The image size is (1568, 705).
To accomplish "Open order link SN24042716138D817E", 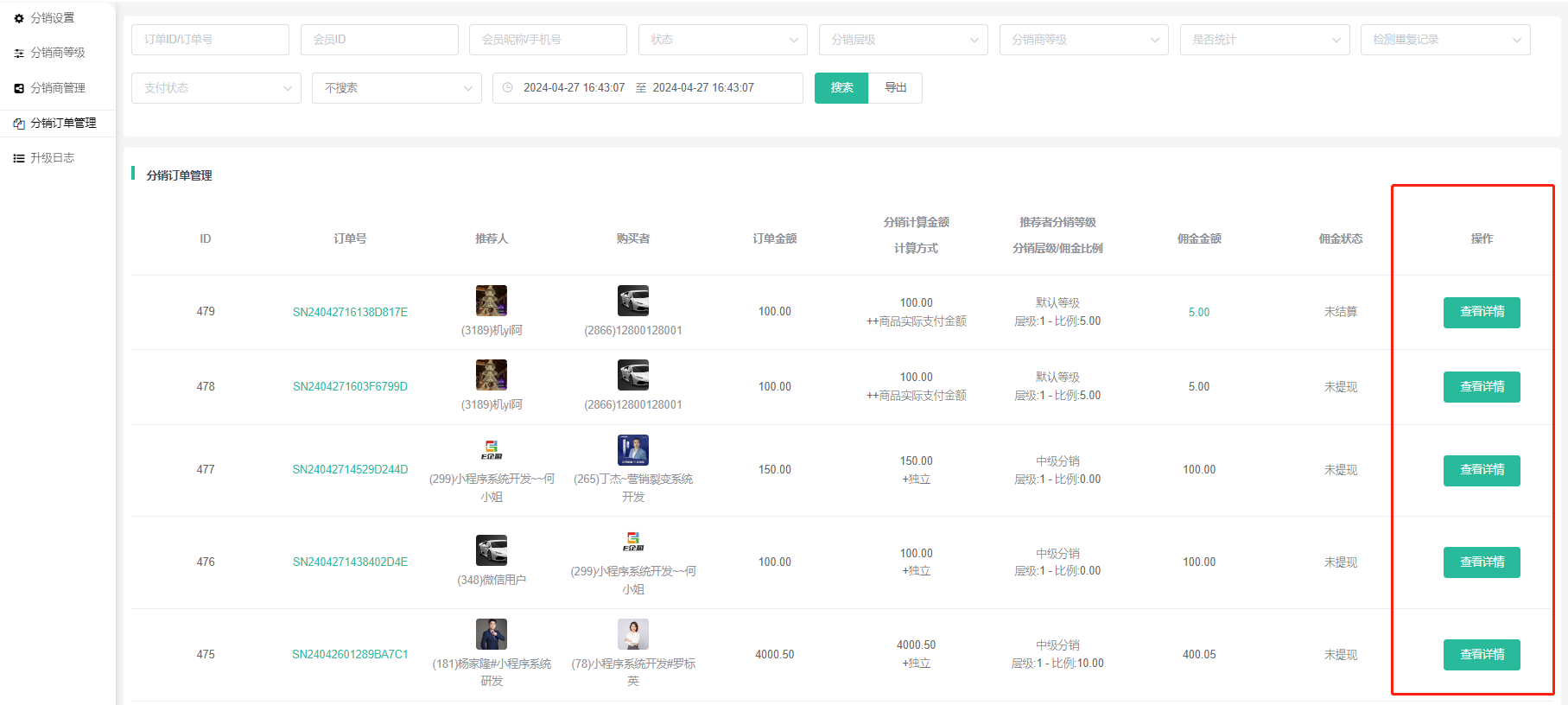I will point(350,312).
